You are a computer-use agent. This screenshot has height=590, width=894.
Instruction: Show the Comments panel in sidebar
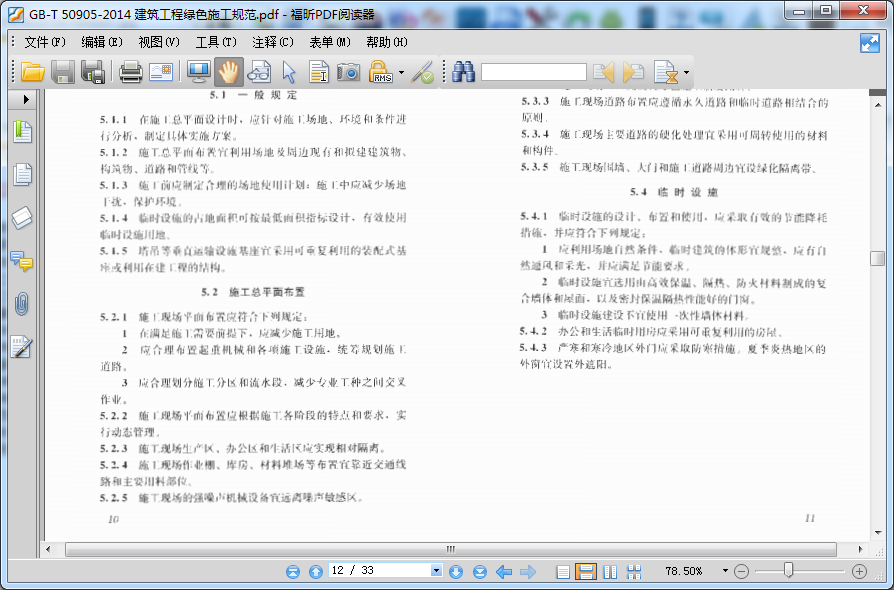click(x=22, y=261)
